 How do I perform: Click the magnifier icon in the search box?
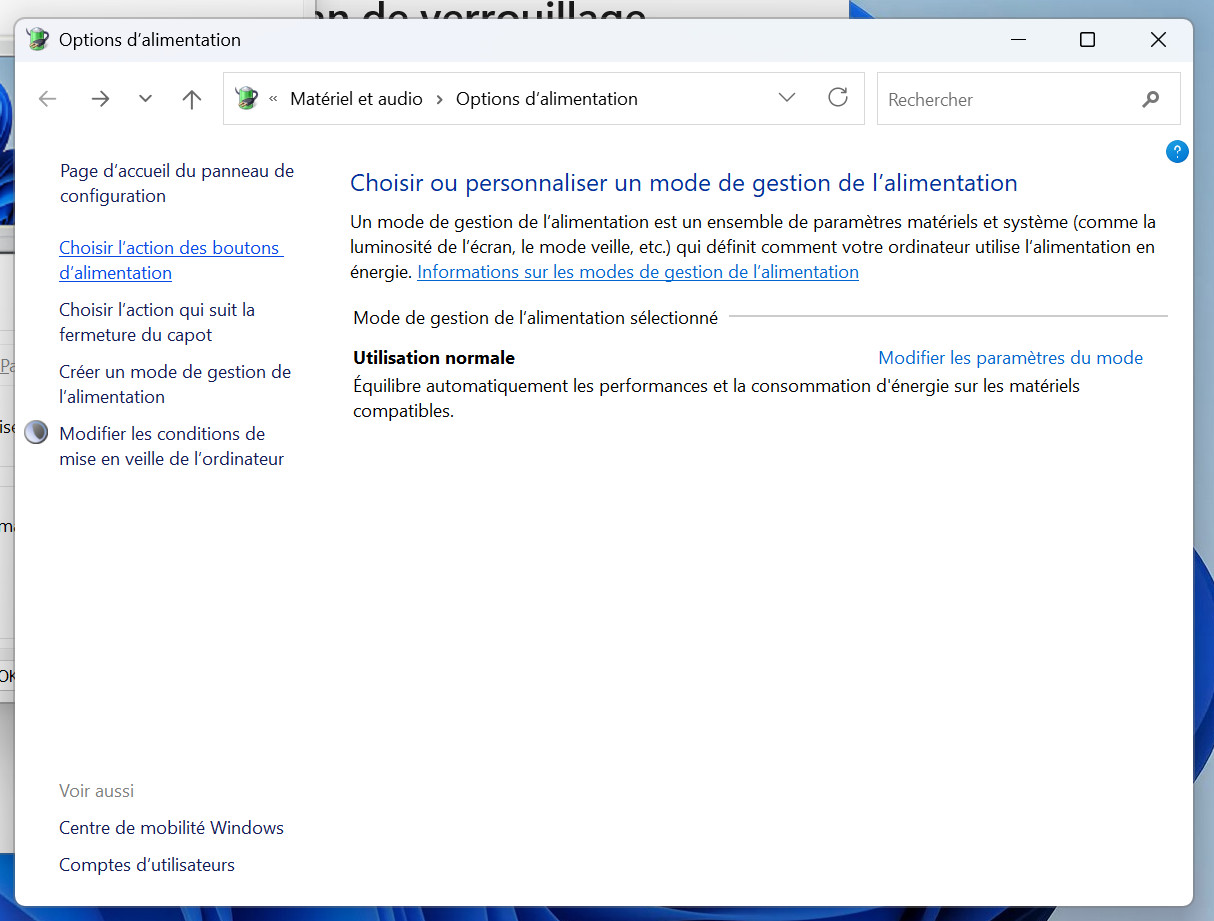1151,99
